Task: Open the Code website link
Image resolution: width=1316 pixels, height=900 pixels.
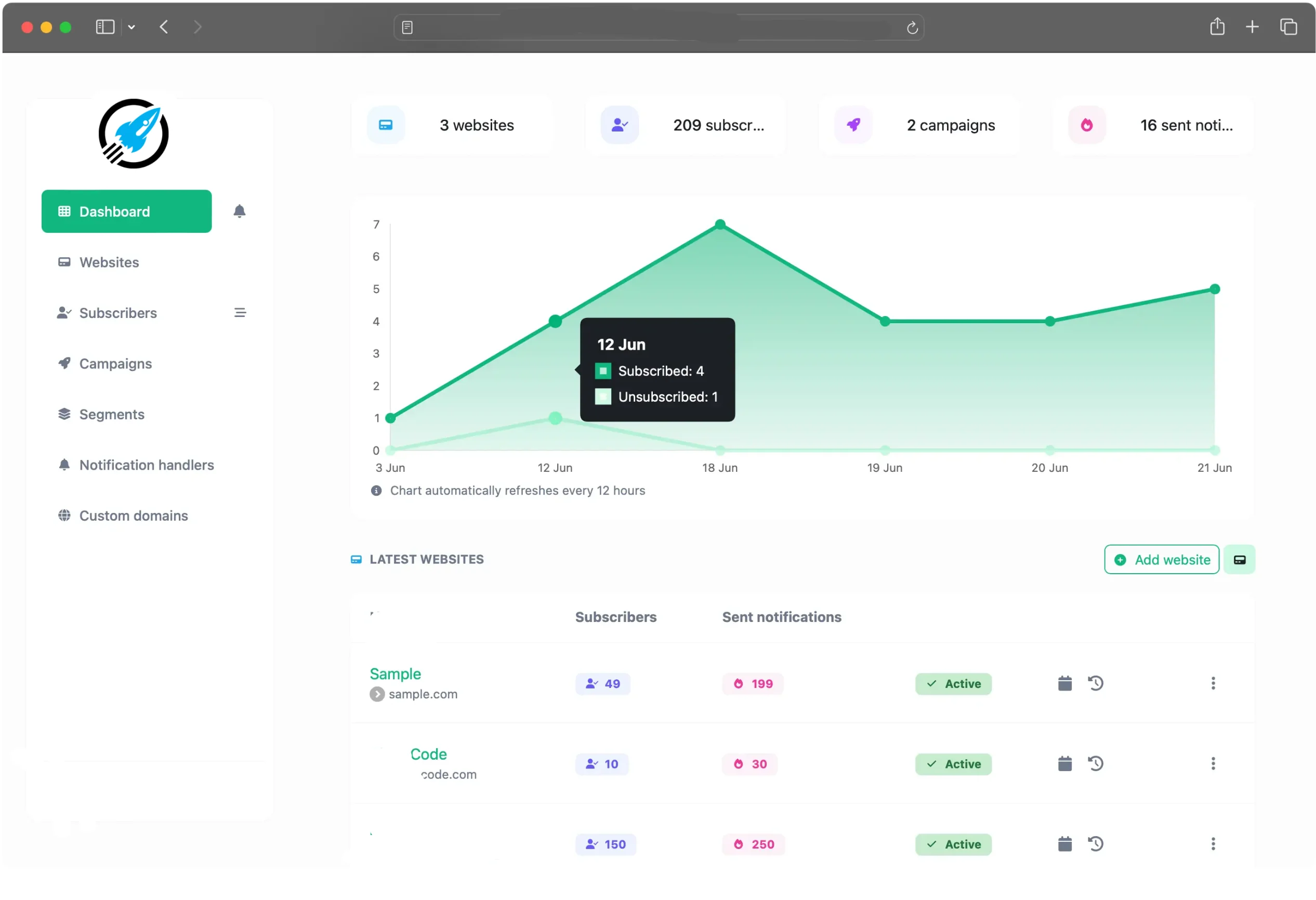Action: click(x=429, y=754)
